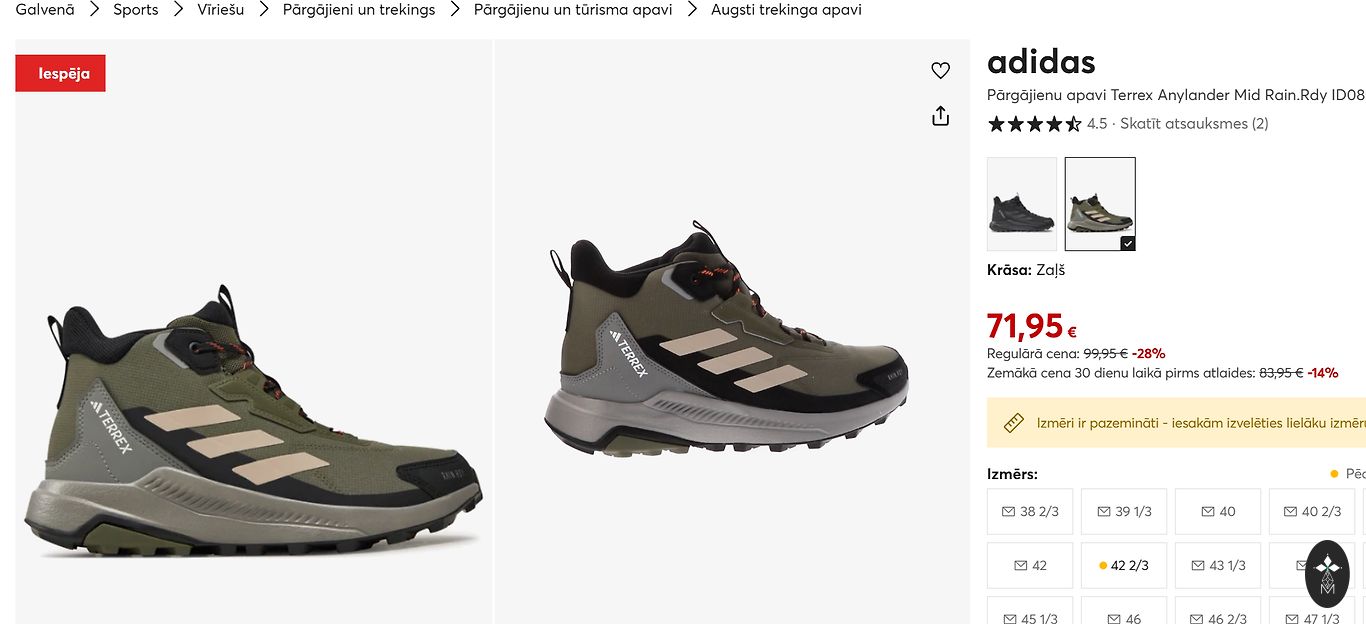The image size is (1366, 624).
Task: Add shoe to wishlist with heart icon
Action: coord(940,70)
